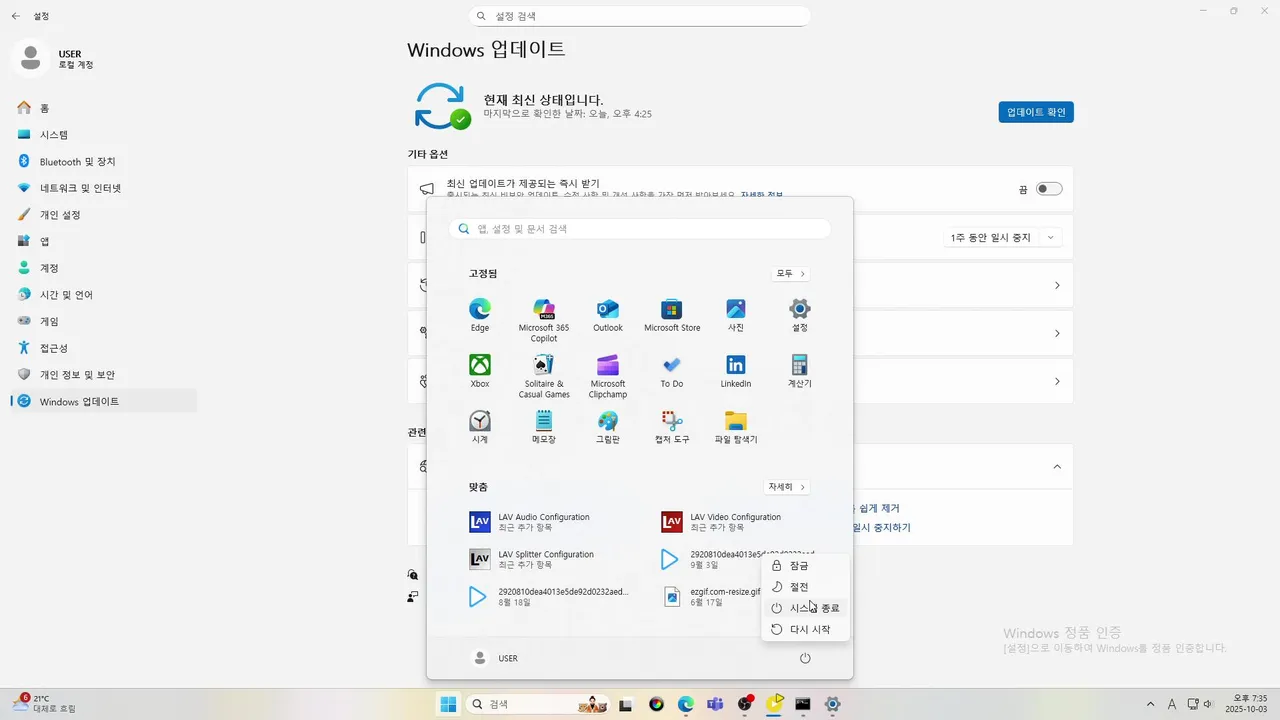This screenshot has height=720, width=1280.
Task: Open 시스템 in Settings sidebar
Action: [x=104, y=134]
